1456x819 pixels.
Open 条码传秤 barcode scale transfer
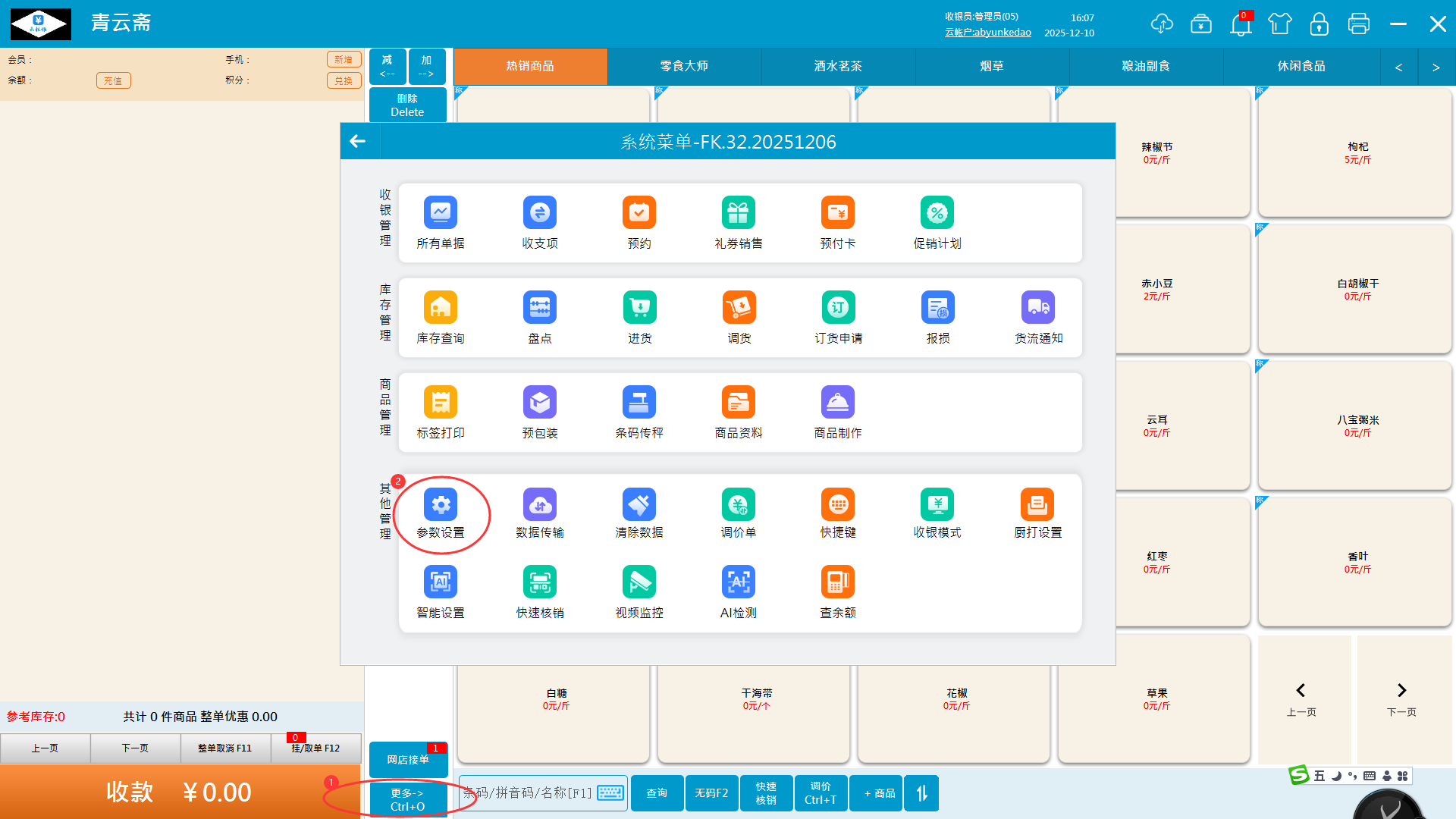click(639, 403)
